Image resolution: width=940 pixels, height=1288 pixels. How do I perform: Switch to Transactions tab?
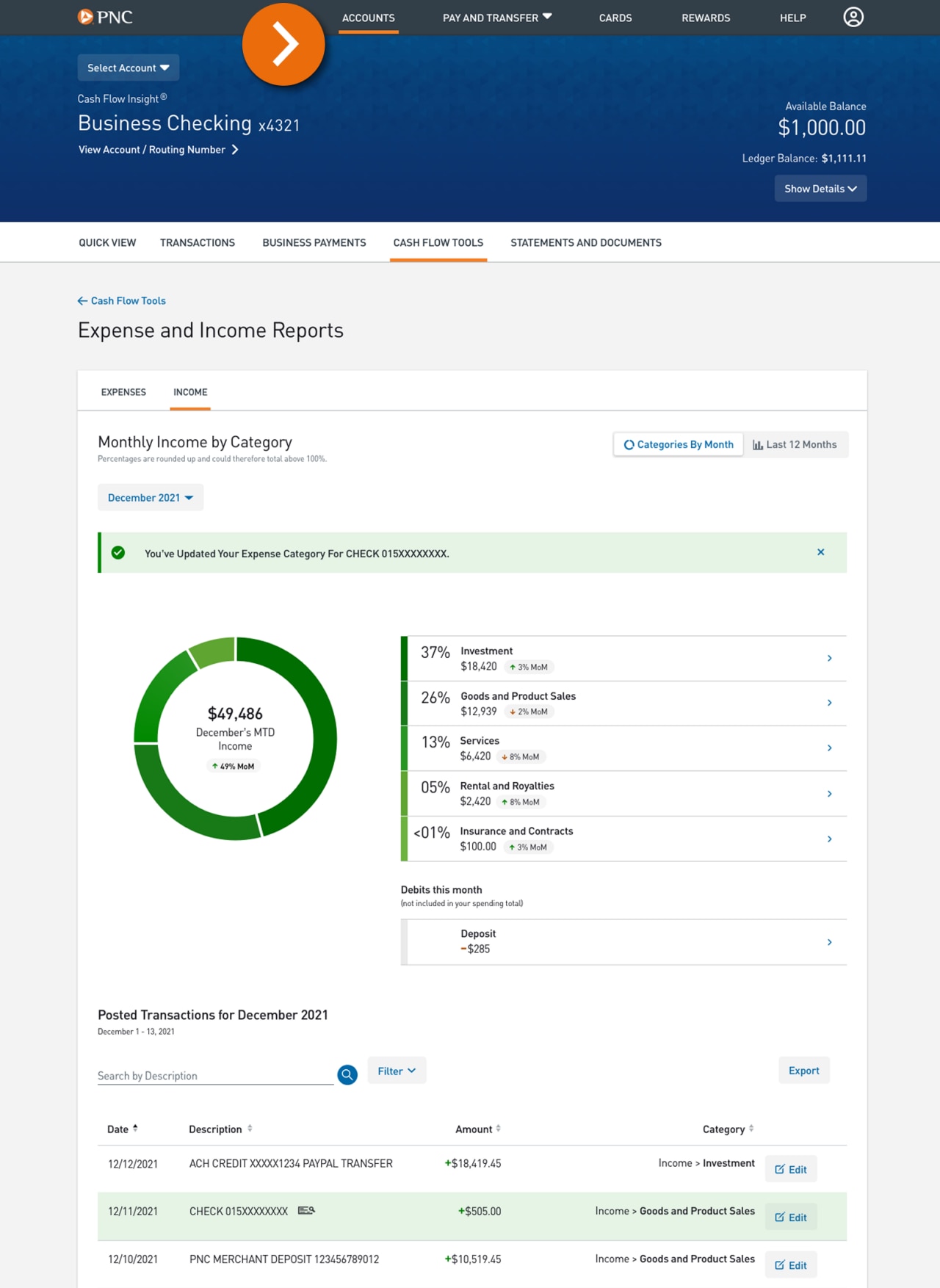tap(198, 243)
